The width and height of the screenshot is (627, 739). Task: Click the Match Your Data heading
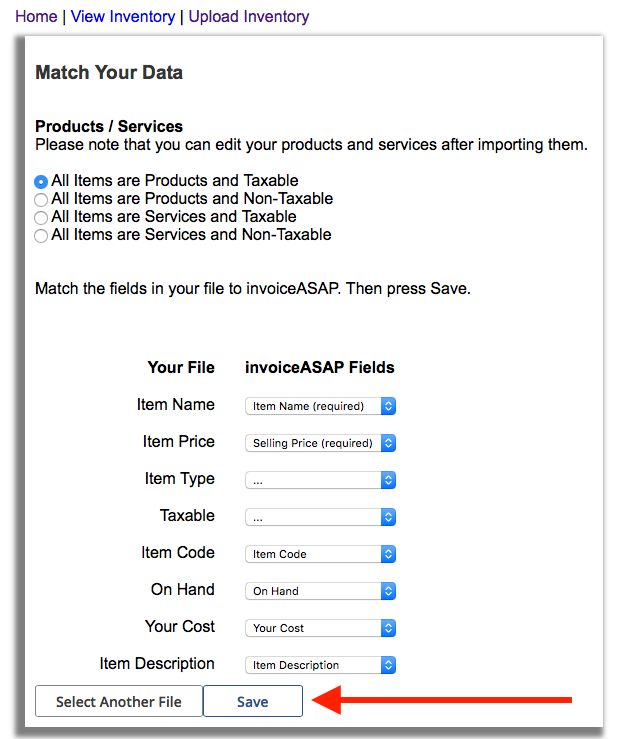(x=109, y=73)
